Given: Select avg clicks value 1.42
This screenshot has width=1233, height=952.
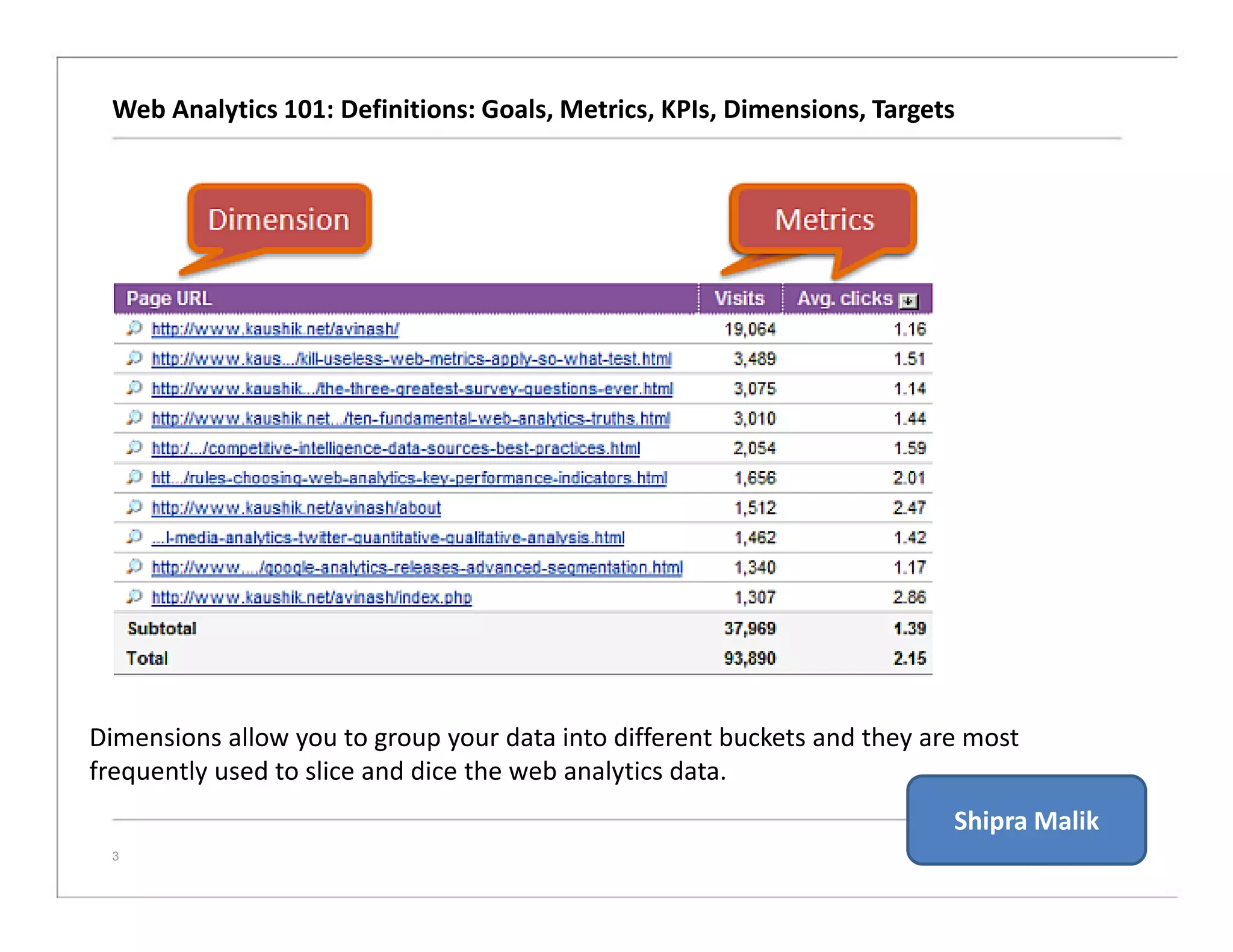Looking at the screenshot, I should click(x=909, y=538).
